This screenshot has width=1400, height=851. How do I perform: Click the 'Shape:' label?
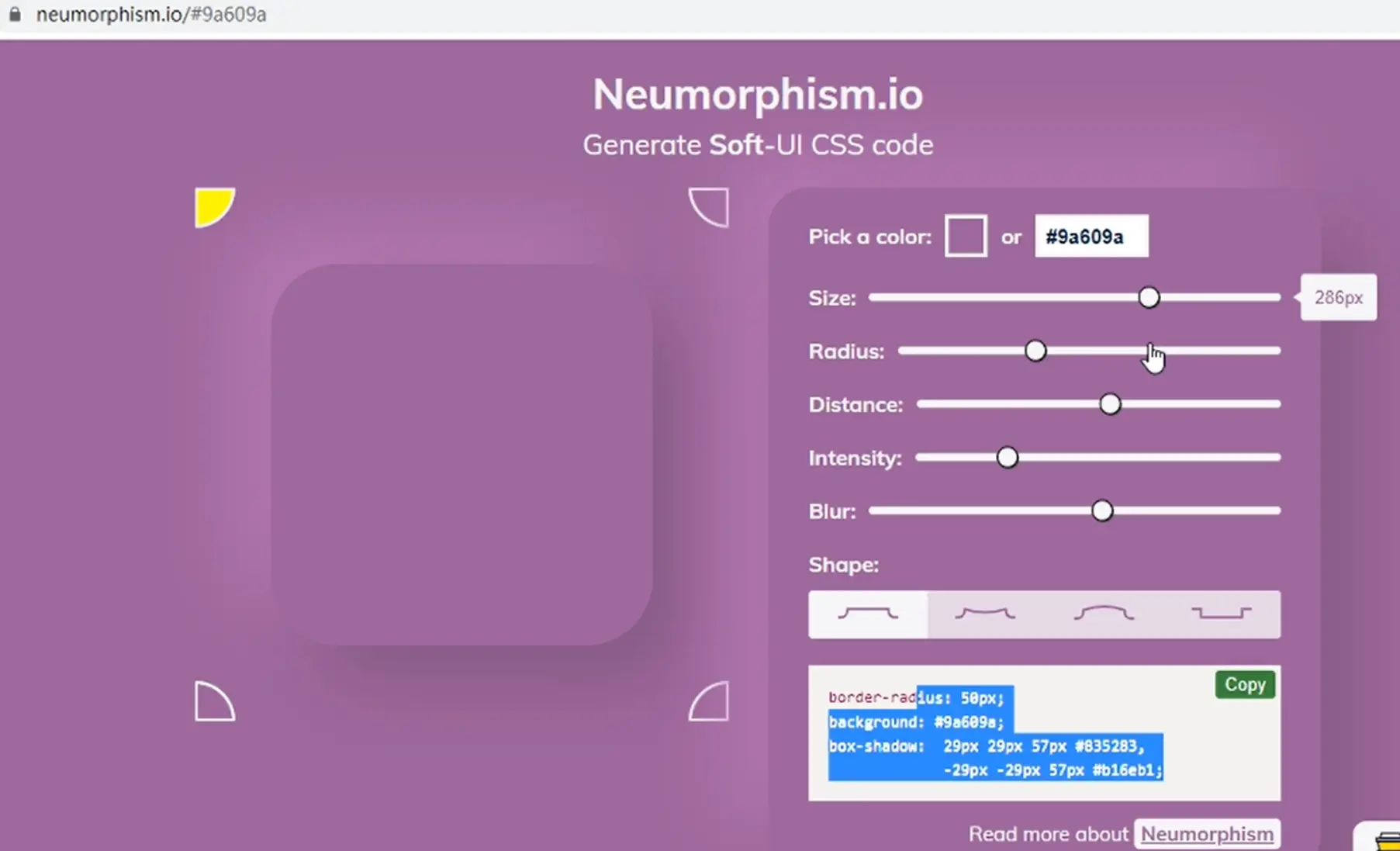843,565
